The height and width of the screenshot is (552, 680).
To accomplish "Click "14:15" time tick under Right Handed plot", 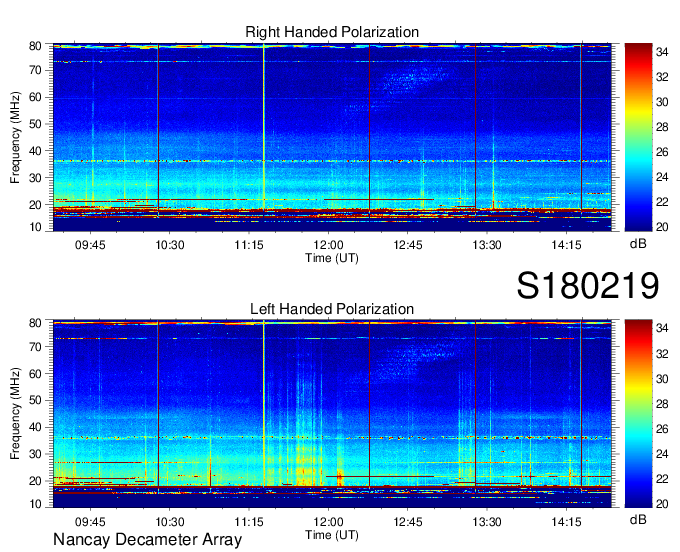I will click(566, 245).
